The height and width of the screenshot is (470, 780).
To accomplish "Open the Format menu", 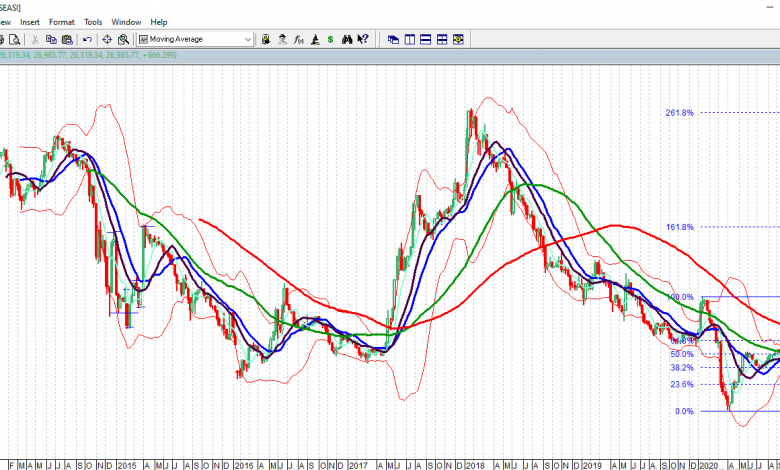I will click(61, 21).
